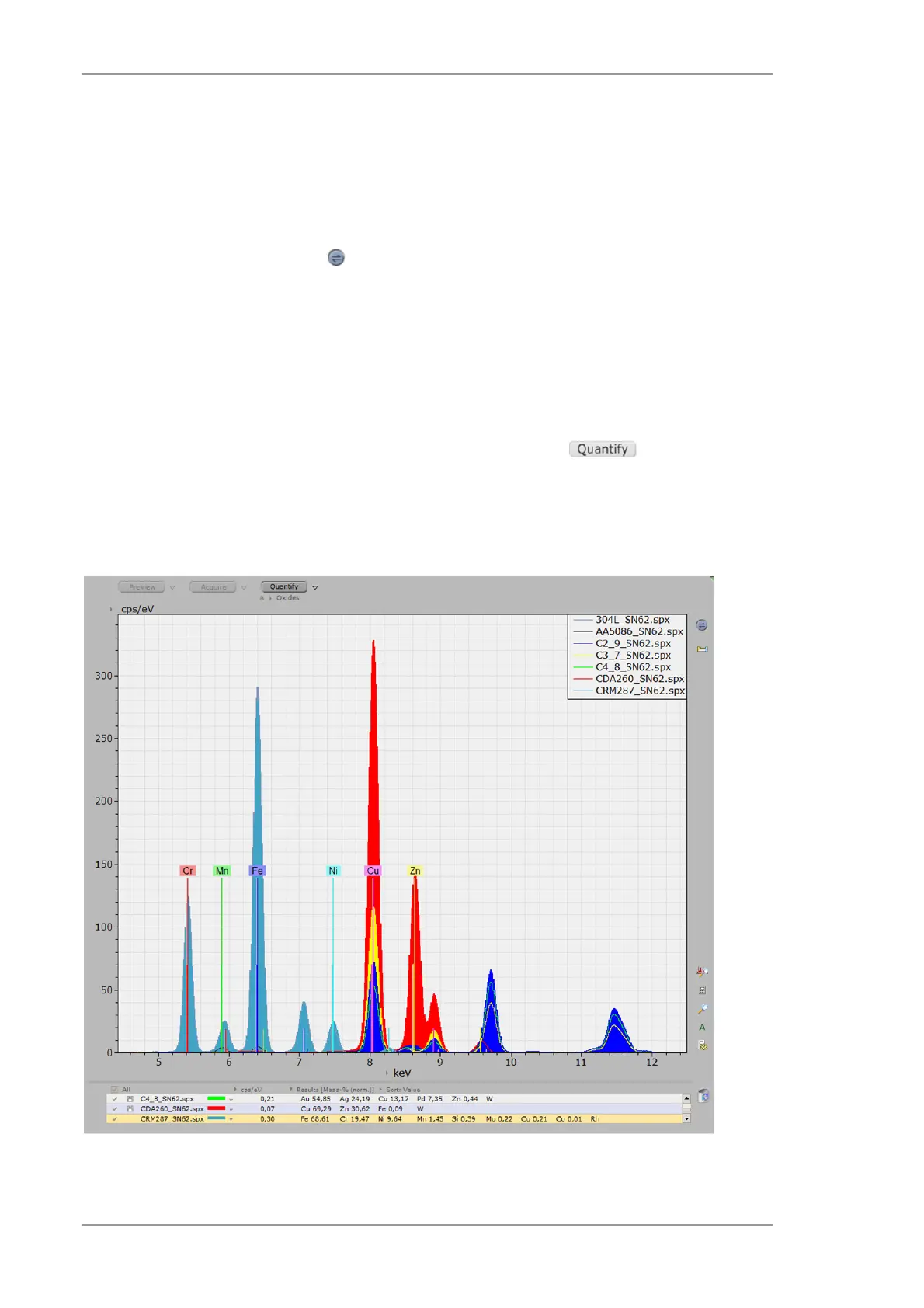
Task: Click the Quantify button in the chart toolbar
Action: (x=284, y=587)
